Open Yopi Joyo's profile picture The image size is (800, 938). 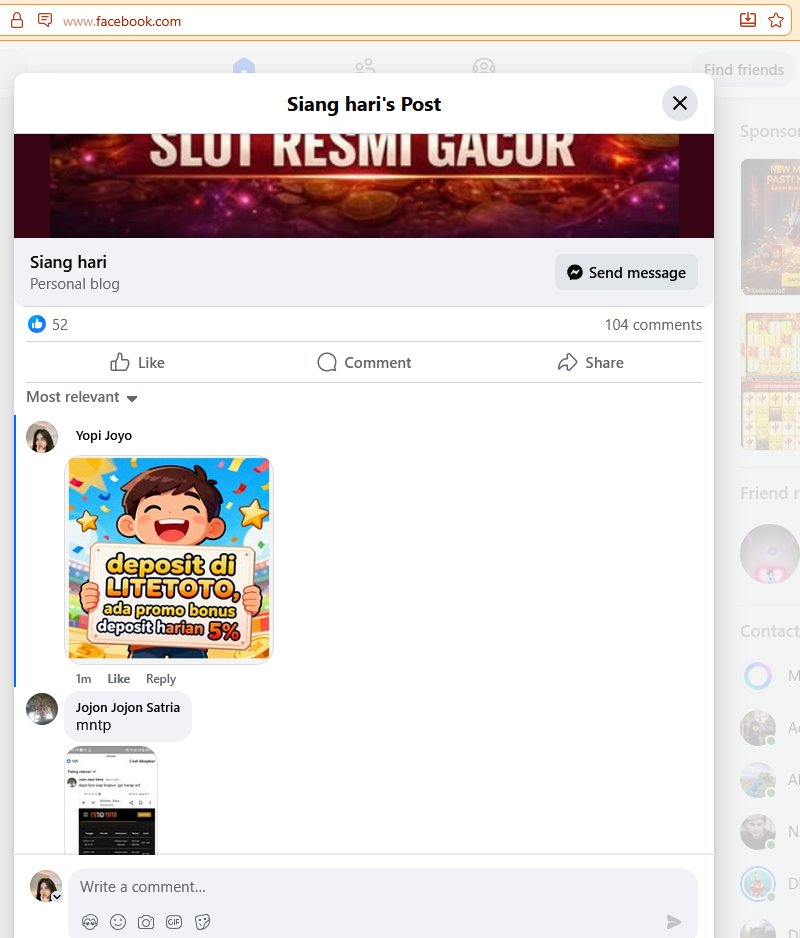42,437
